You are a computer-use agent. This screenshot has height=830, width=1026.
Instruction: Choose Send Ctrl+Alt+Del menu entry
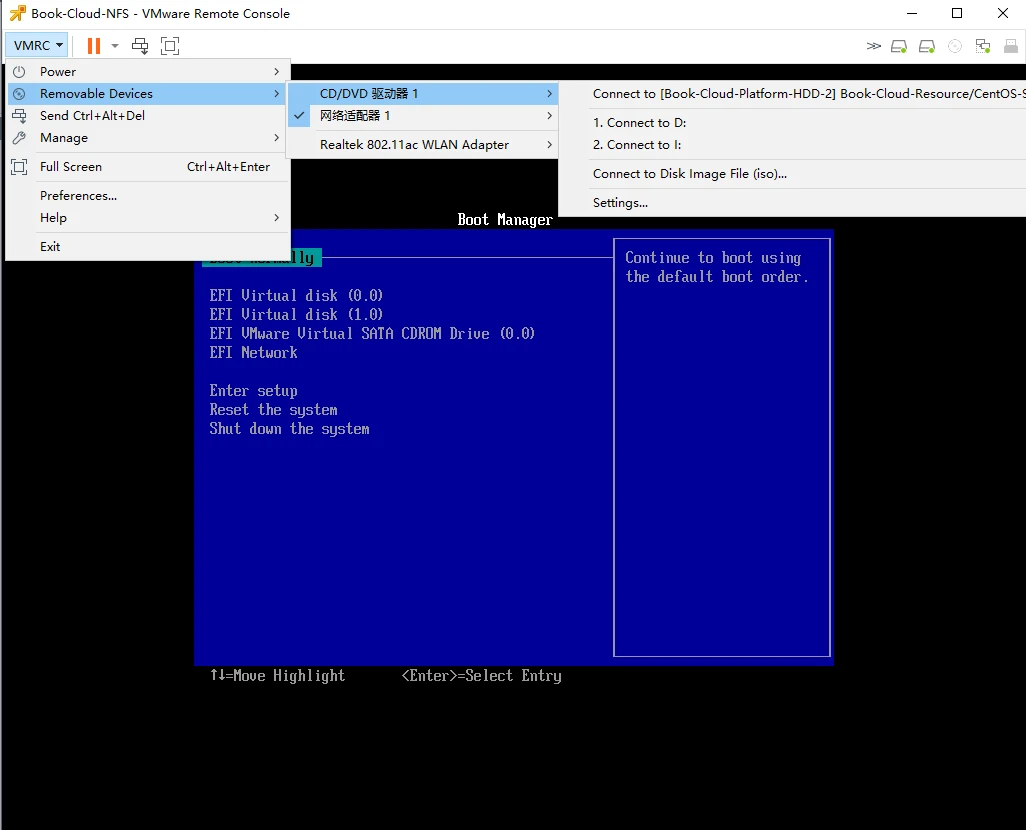click(148, 116)
